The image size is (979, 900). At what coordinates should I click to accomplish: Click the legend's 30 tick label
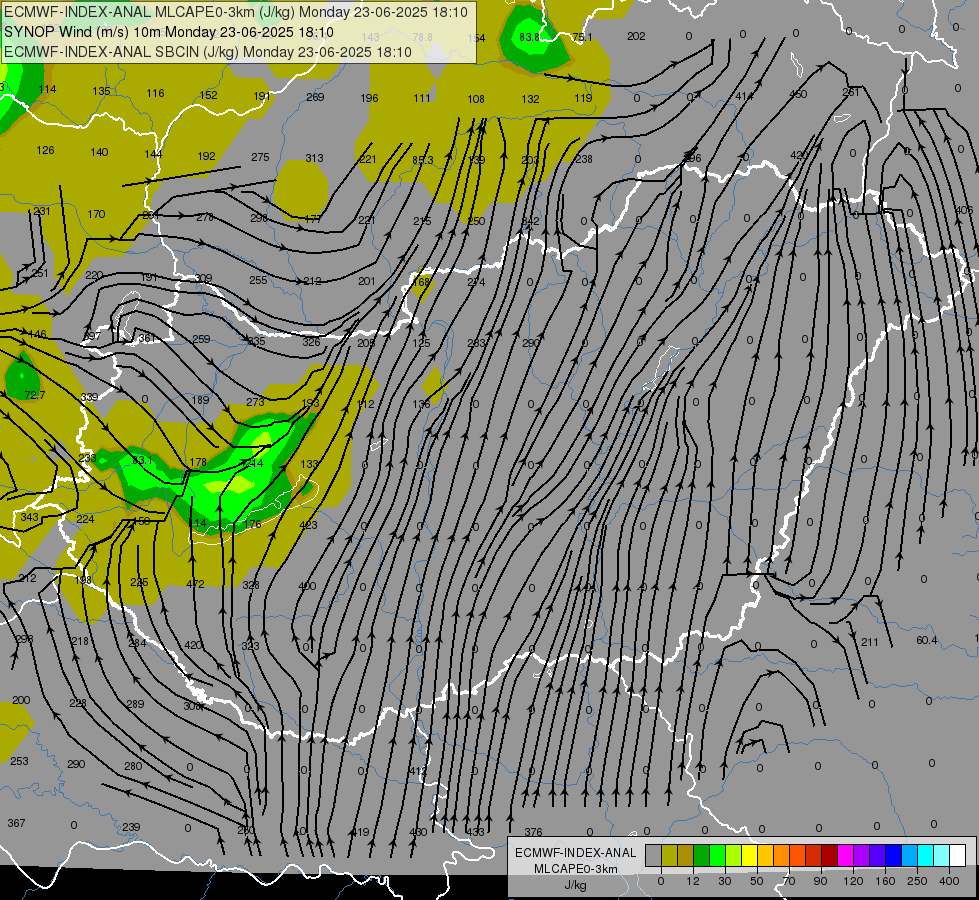[x=725, y=881]
